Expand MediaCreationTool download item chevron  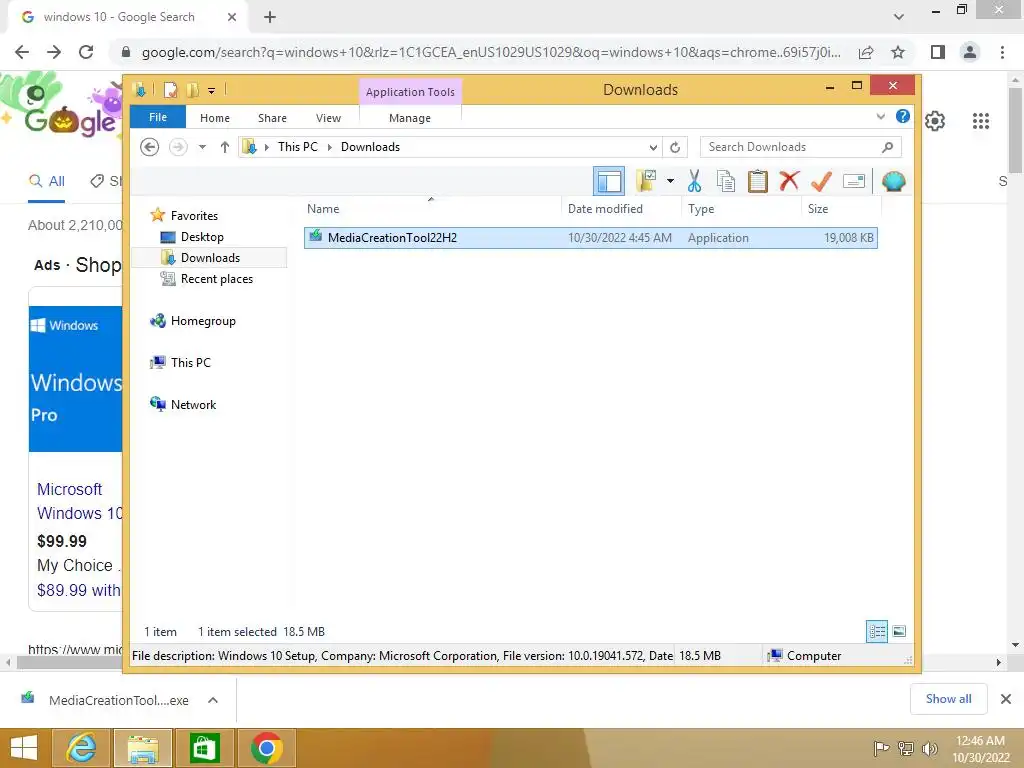pyautogui.click(x=212, y=700)
